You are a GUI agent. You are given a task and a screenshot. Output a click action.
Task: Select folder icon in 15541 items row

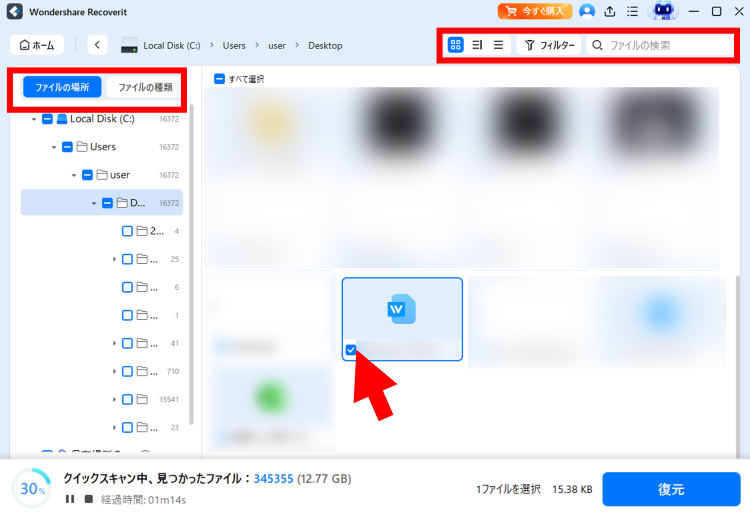(x=142, y=399)
